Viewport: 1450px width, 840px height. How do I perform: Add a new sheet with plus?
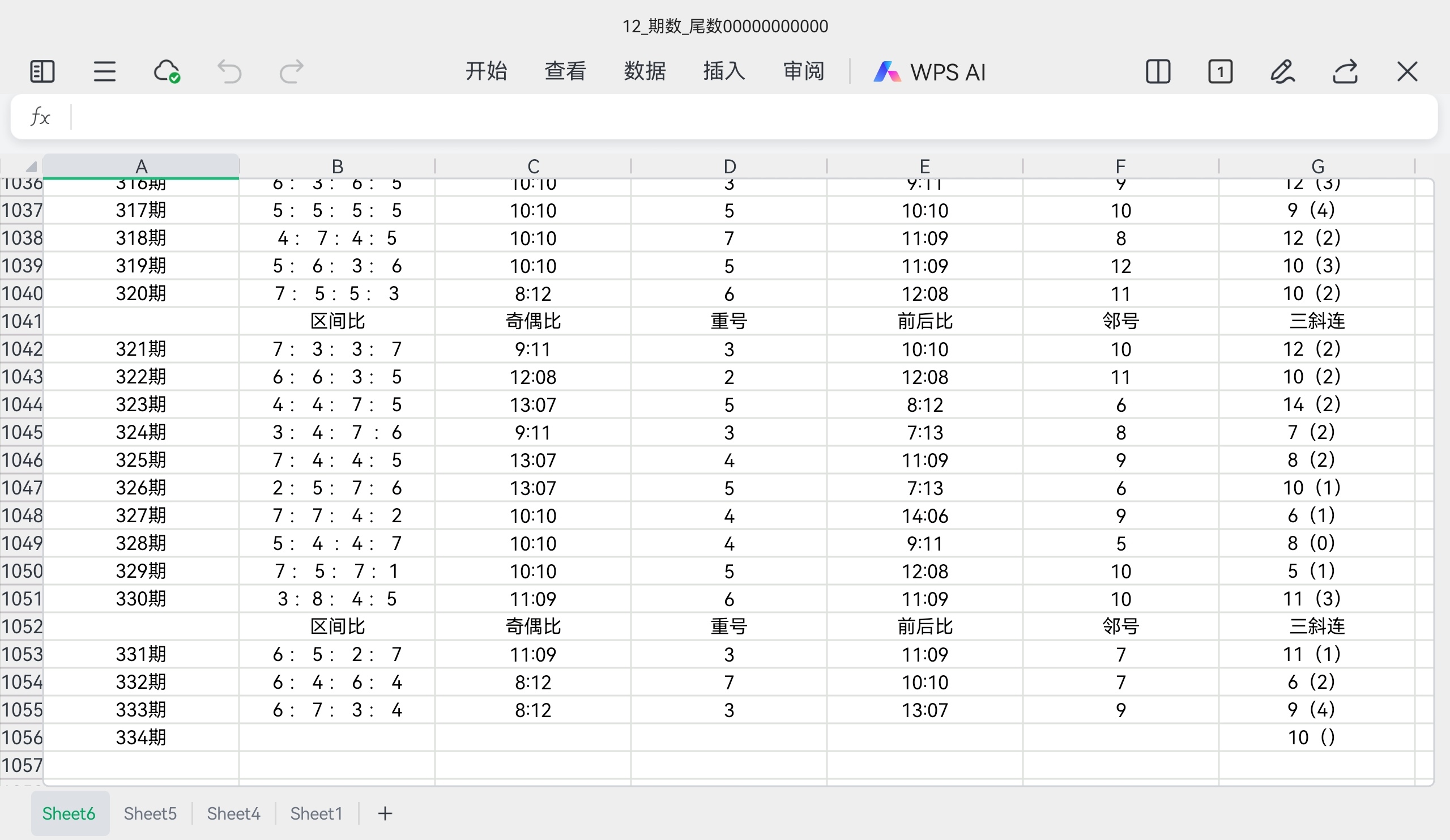(385, 813)
